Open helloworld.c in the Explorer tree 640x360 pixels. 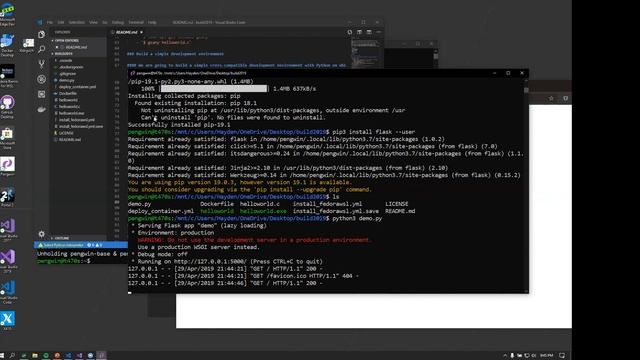[x=69, y=107]
